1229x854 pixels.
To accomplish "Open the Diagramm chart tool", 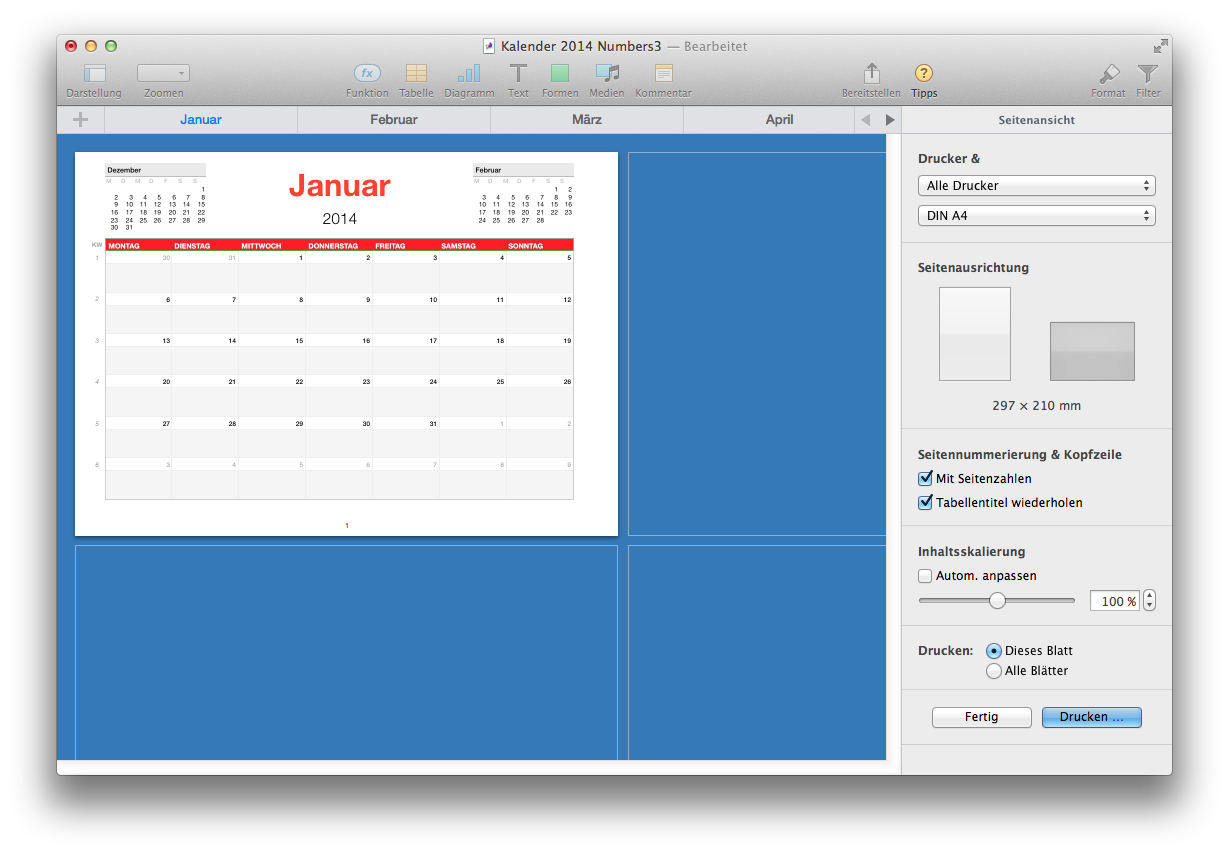I will click(x=469, y=74).
